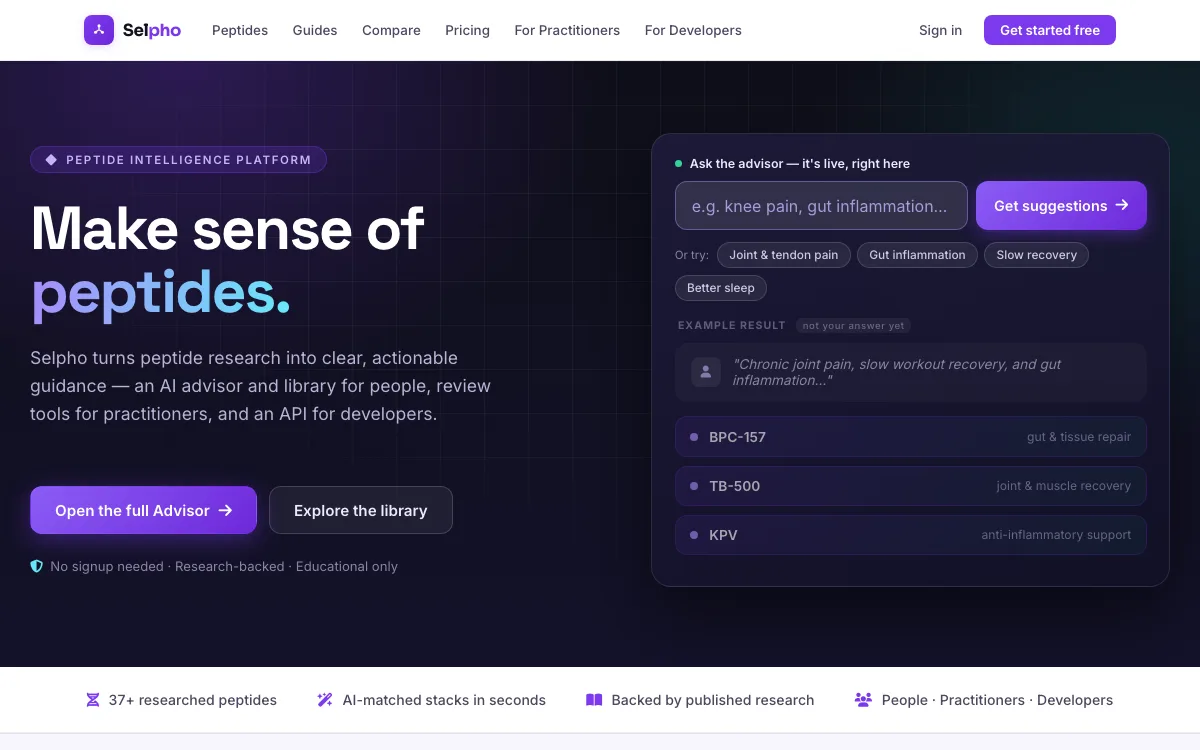The height and width of the screenshot is (750, 1200).
Task: Select For Developers in navigation
Action: 693,30
